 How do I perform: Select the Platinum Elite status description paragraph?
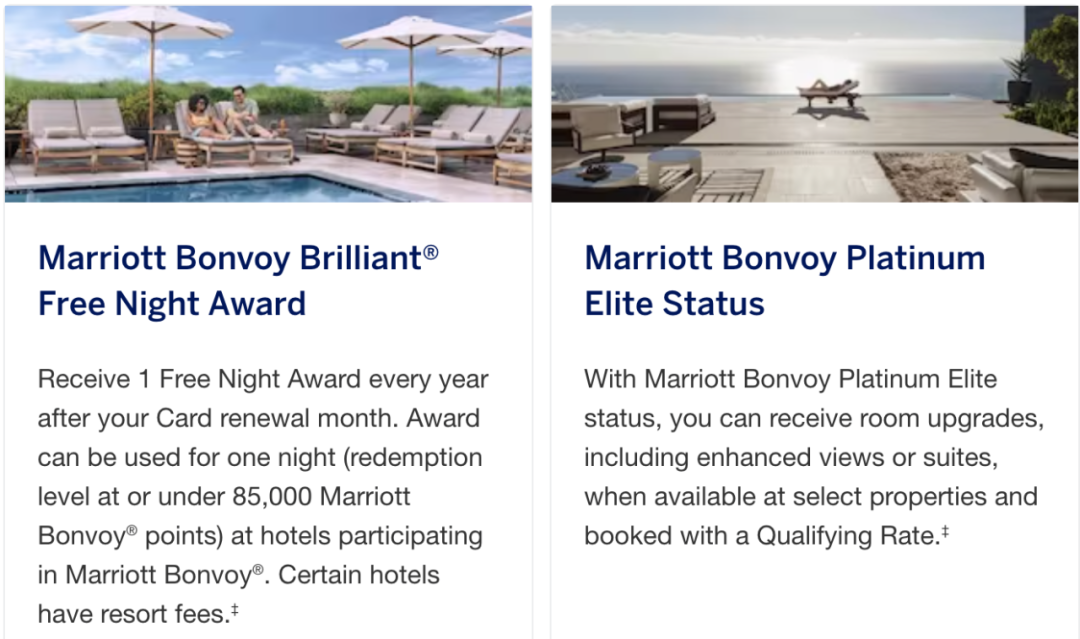814,457
